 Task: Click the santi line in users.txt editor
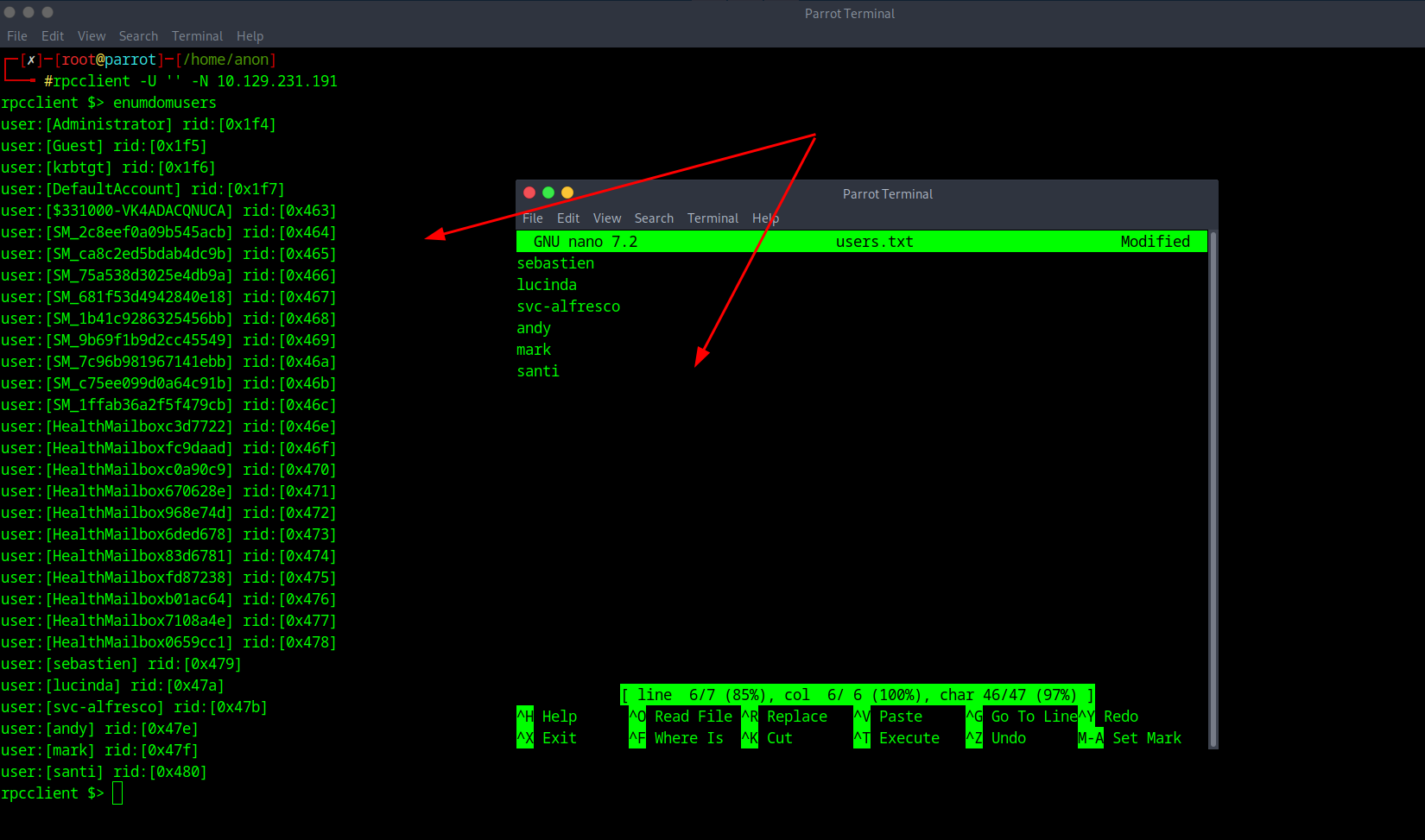pos(538,371)
